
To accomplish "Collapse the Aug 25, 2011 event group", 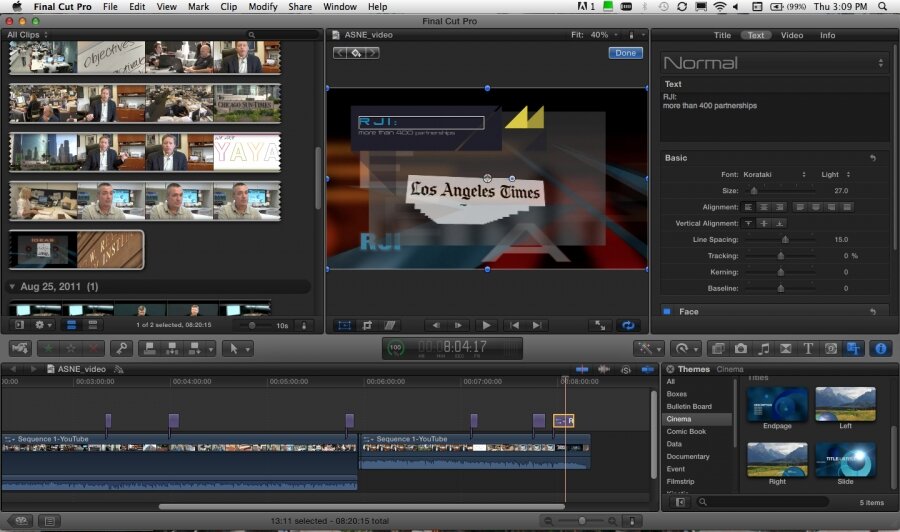I will pyautogui.click(x=12, y=286).
